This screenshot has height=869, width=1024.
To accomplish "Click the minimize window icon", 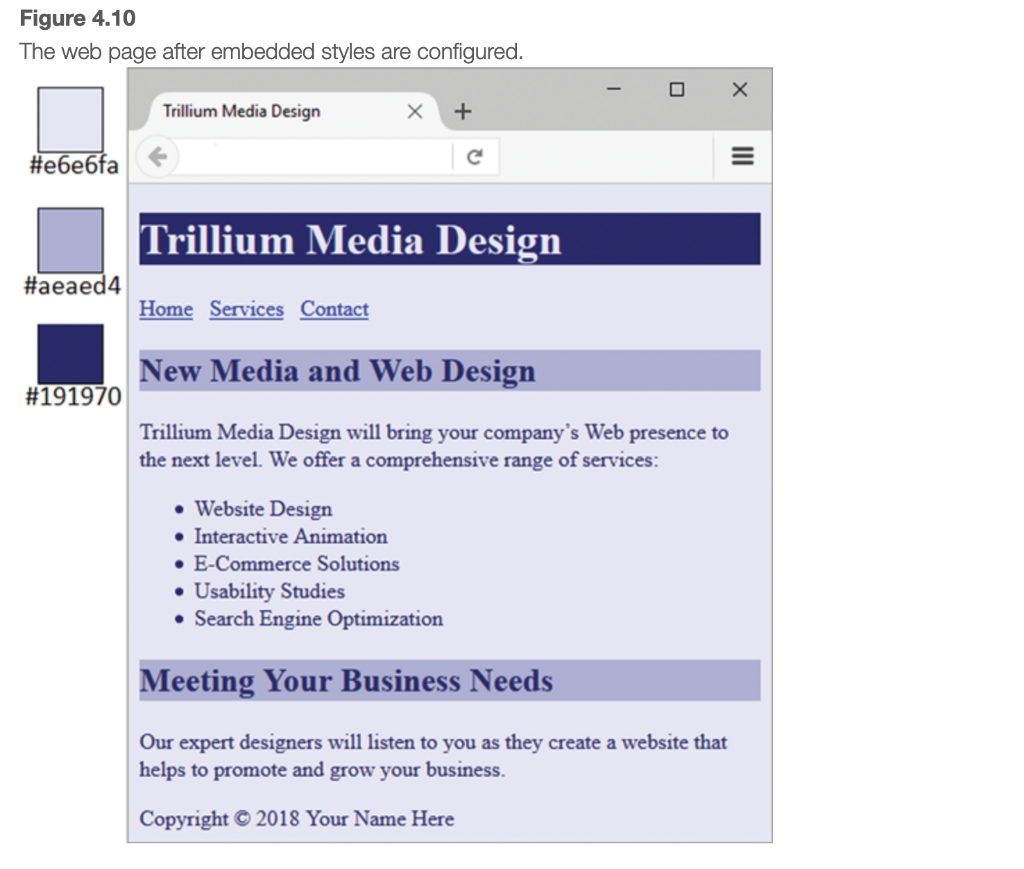I will (613, 89).
